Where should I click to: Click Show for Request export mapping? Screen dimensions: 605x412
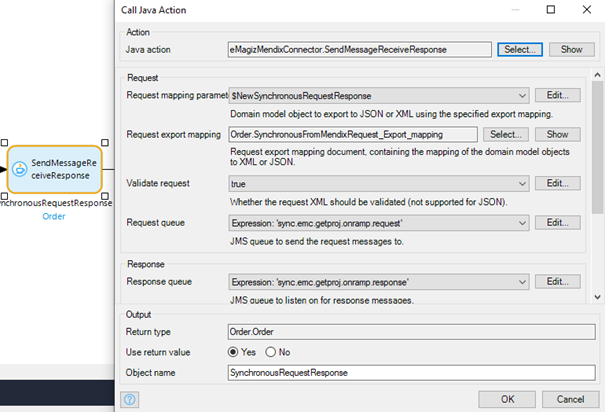(558, 134)
